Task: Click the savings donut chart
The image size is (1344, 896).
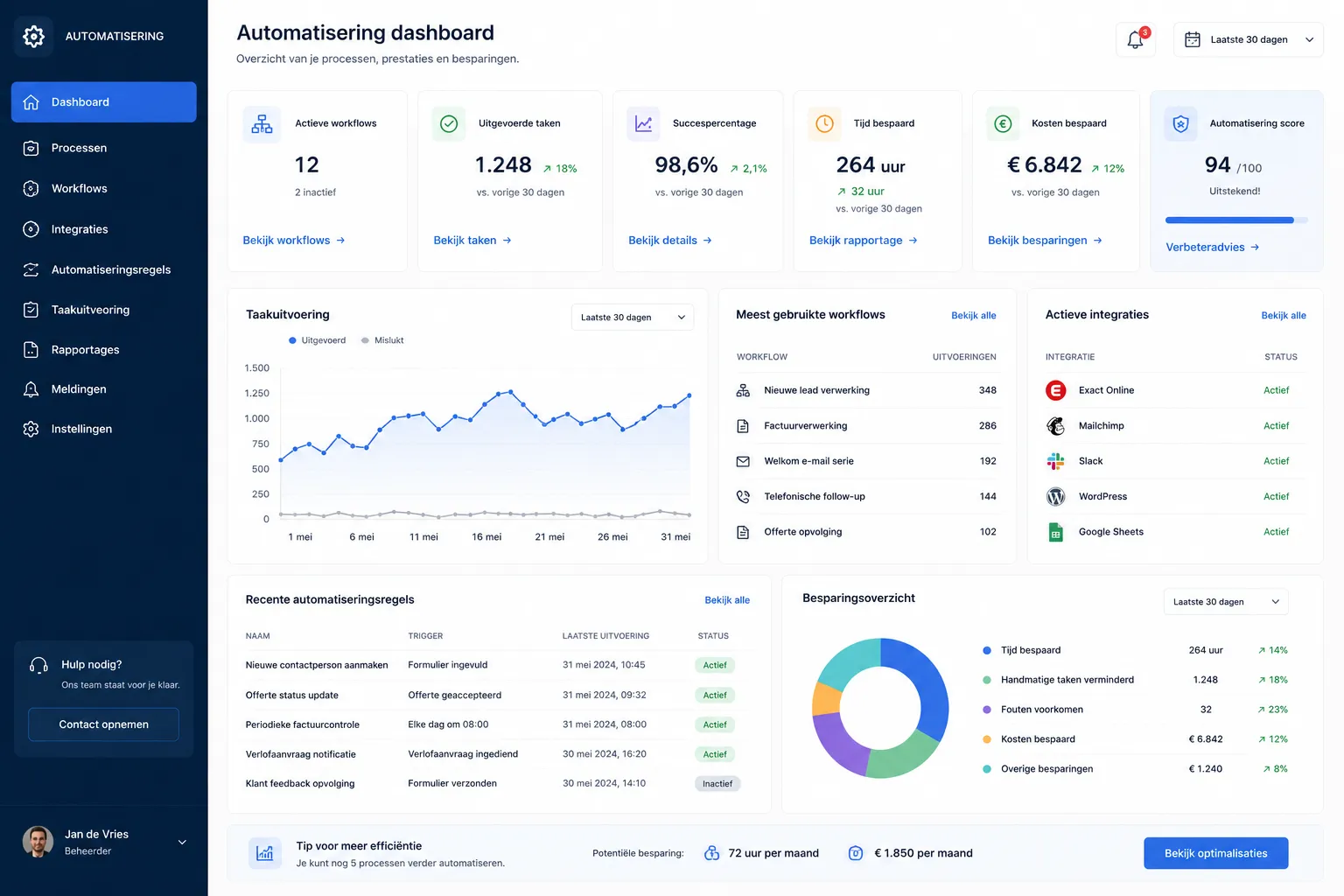Action: click(880, 709)
